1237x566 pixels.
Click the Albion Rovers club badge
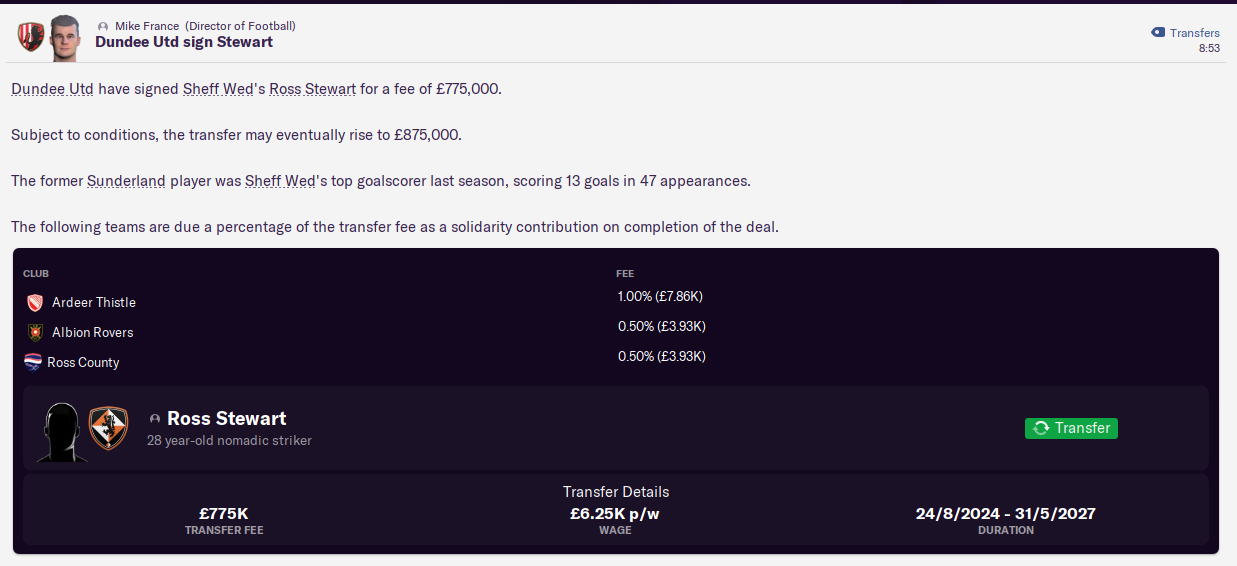coord(35,332)
